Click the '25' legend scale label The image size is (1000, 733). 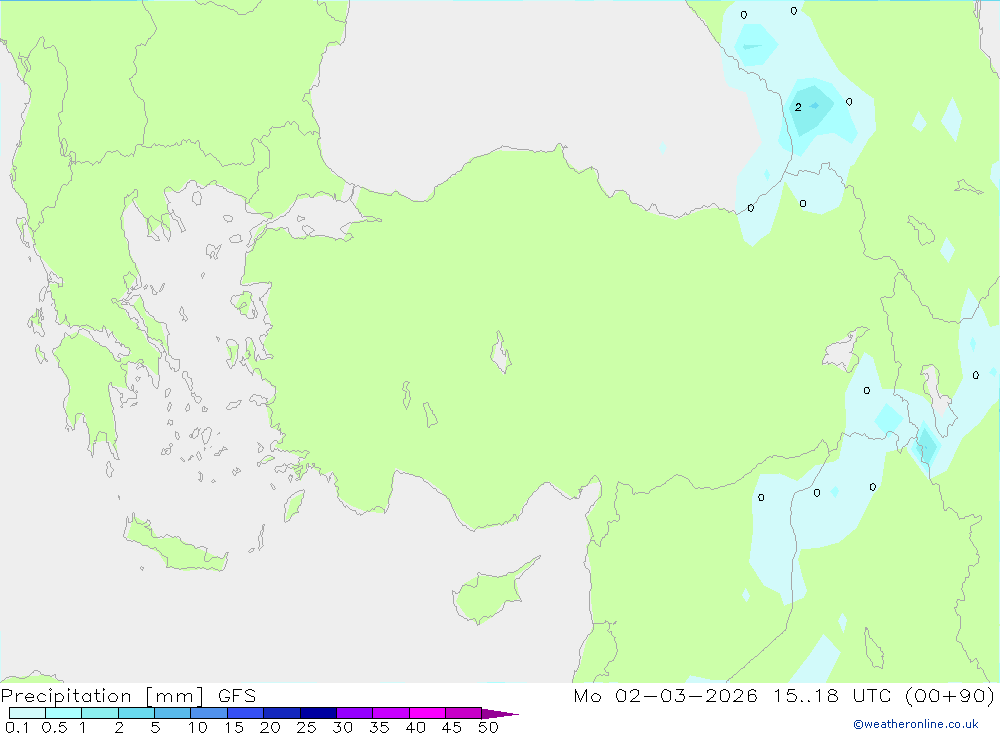pyautogui.click(x=306, y=727)
